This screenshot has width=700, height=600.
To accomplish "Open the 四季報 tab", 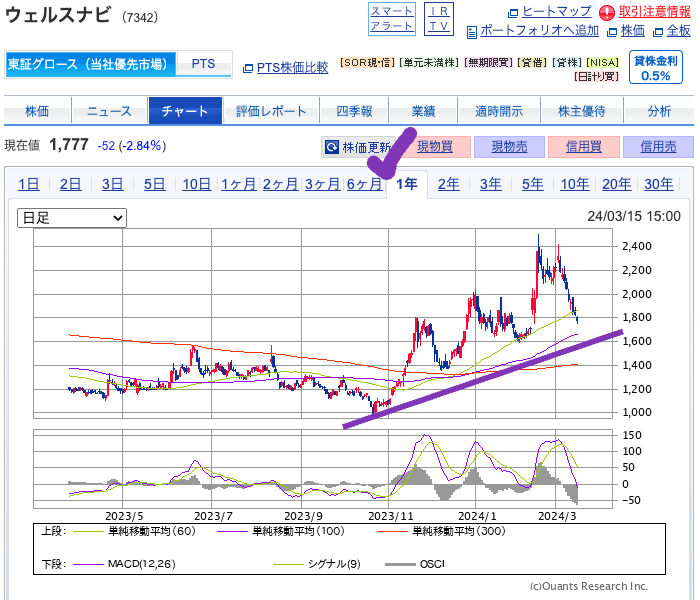I will [x=354, y=111].
